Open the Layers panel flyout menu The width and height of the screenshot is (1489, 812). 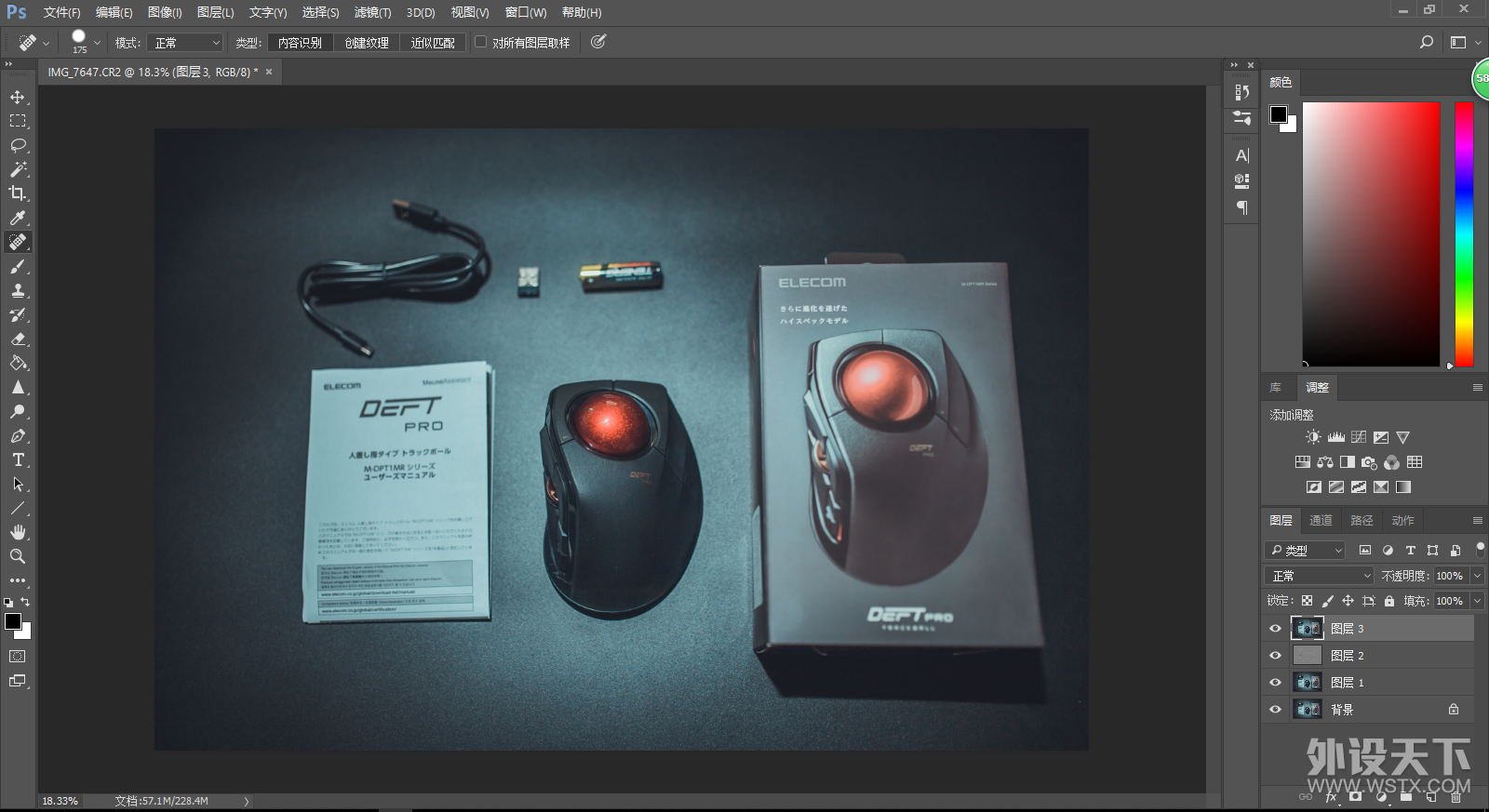1478,520
